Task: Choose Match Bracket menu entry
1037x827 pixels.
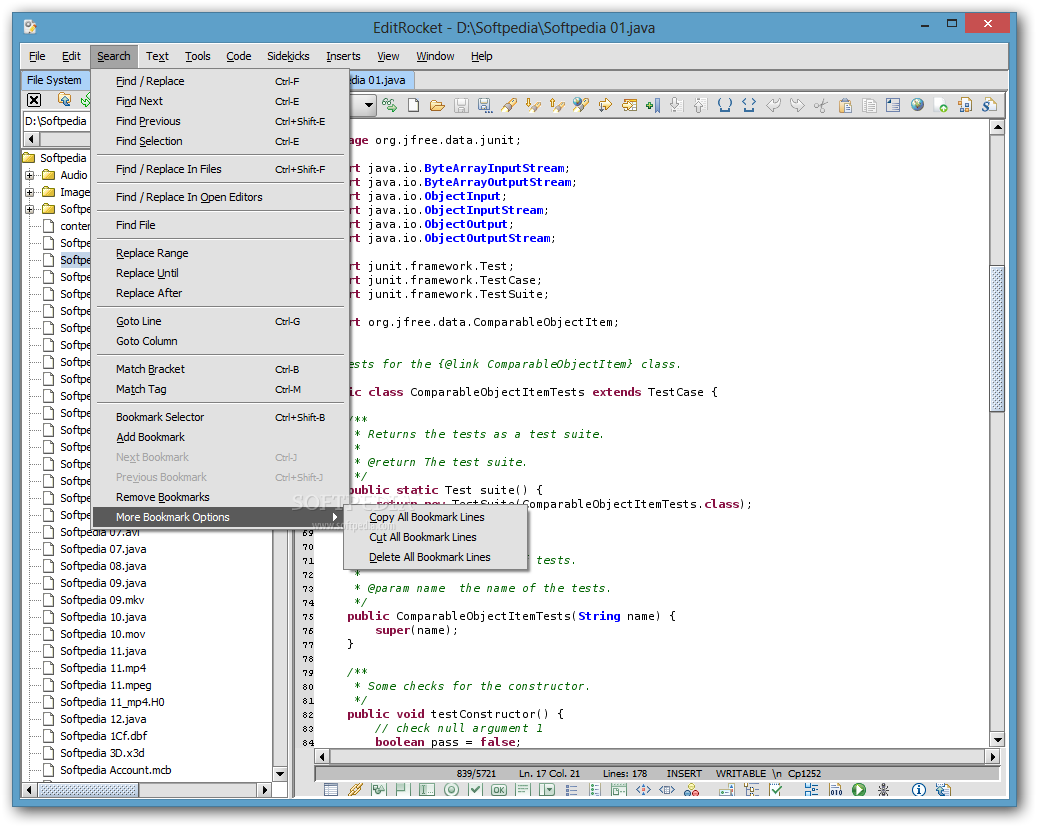Action: tap(220, 369)
